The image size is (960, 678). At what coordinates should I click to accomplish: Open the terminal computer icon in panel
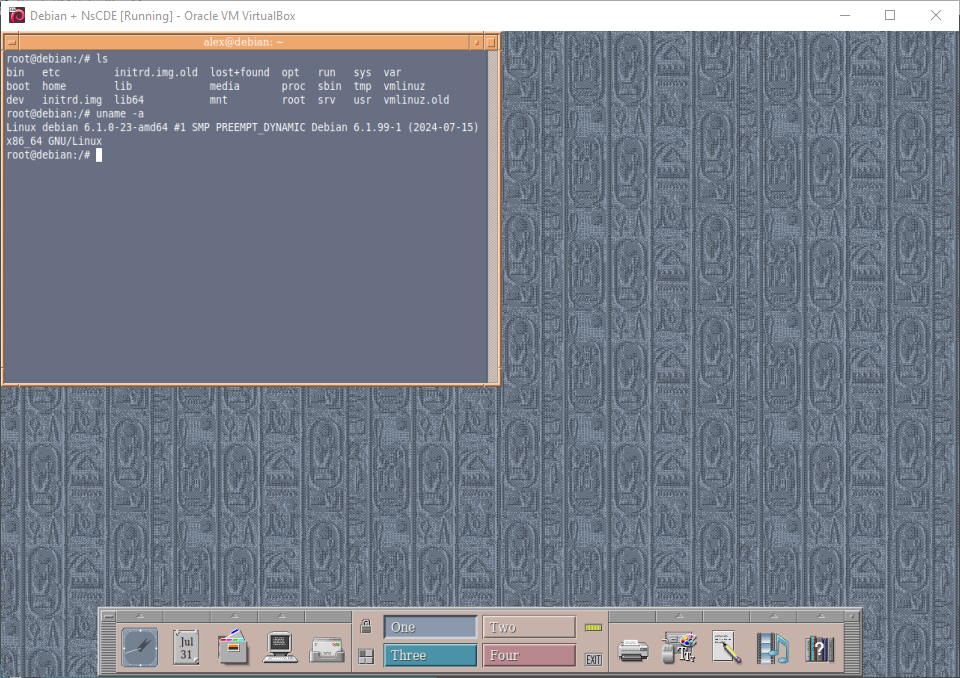[280, 647]
